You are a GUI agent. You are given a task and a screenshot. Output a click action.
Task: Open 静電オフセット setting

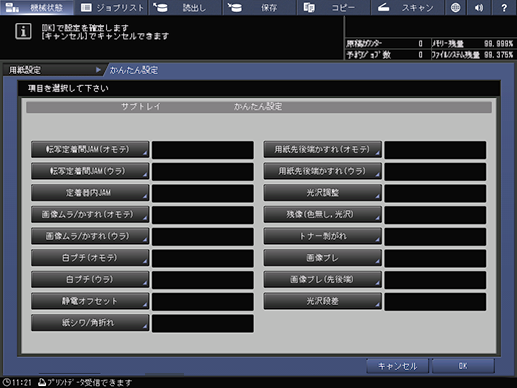(90, 301)
